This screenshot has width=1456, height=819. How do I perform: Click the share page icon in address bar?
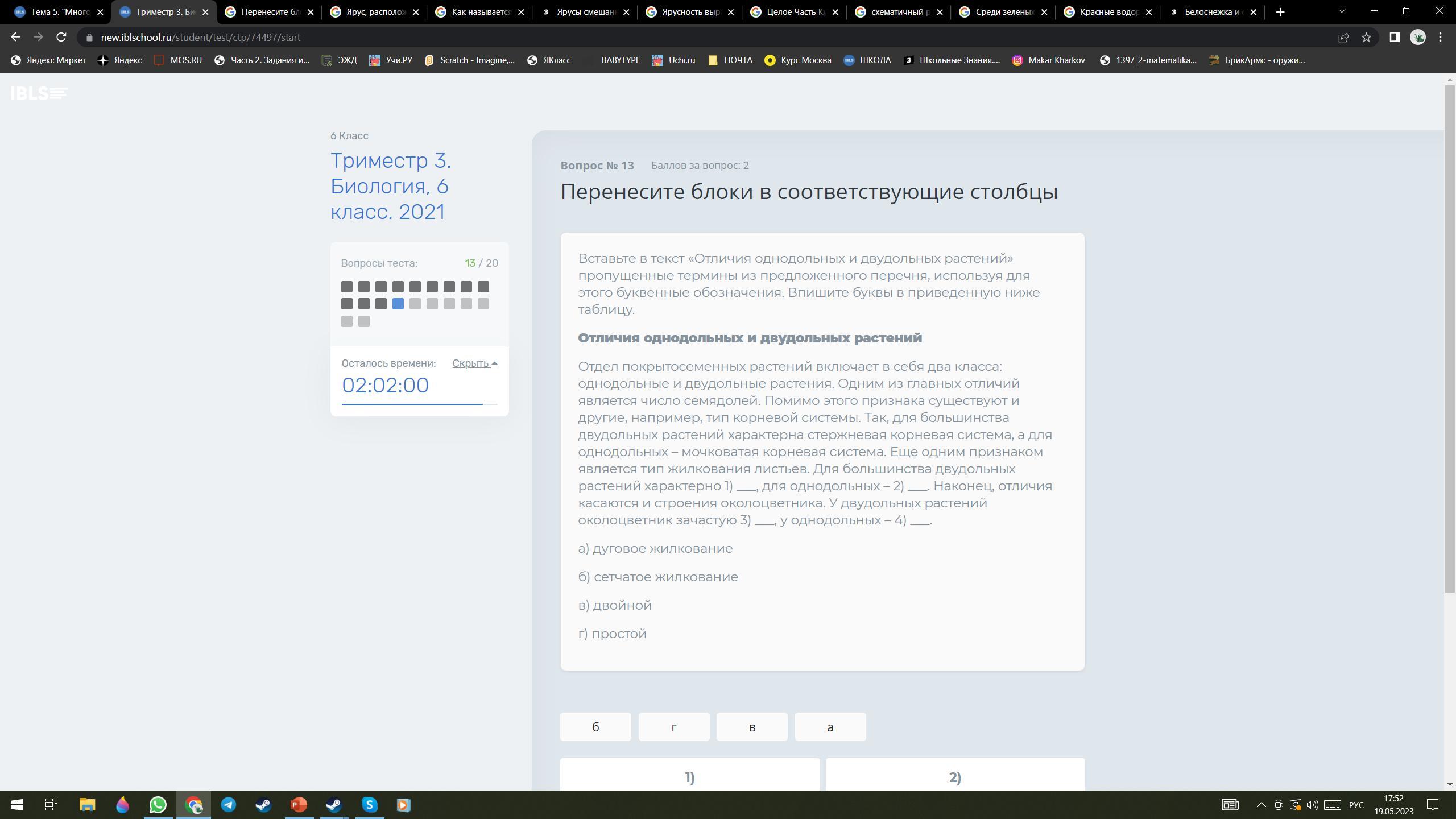pyautogui.click(x=1343, y=37)
